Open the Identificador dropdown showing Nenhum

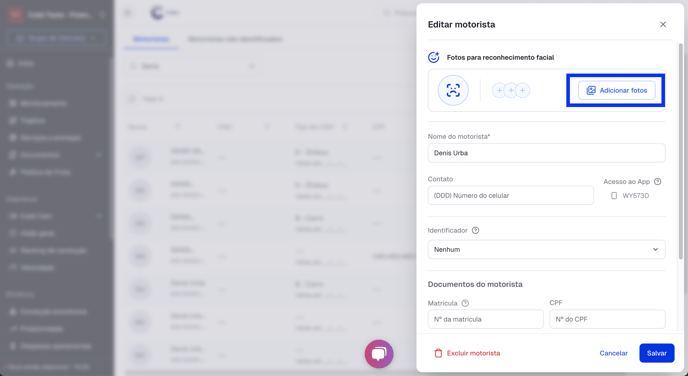[546, 249]
